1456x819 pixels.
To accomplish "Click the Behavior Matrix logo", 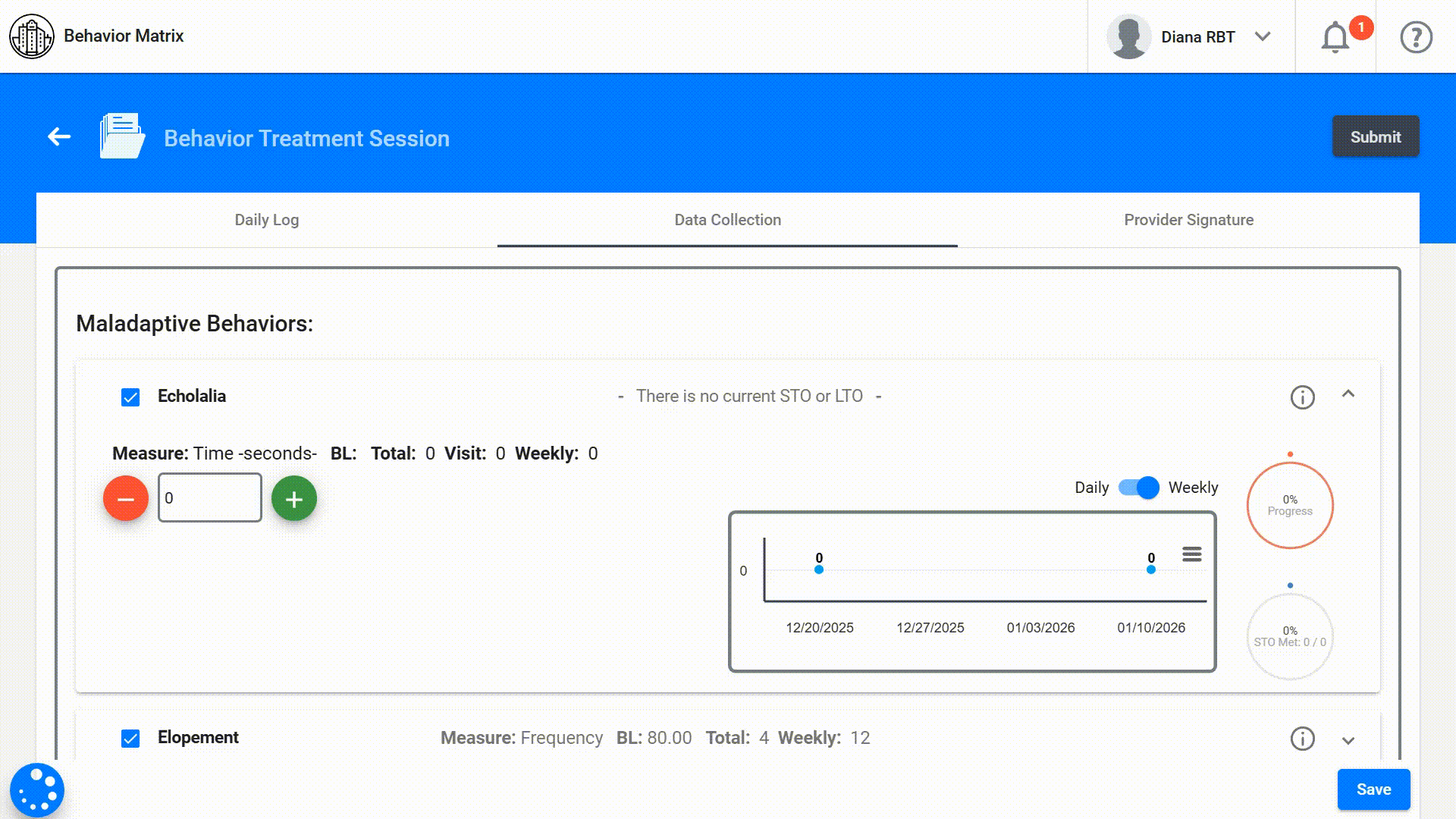I will point(32,36).
